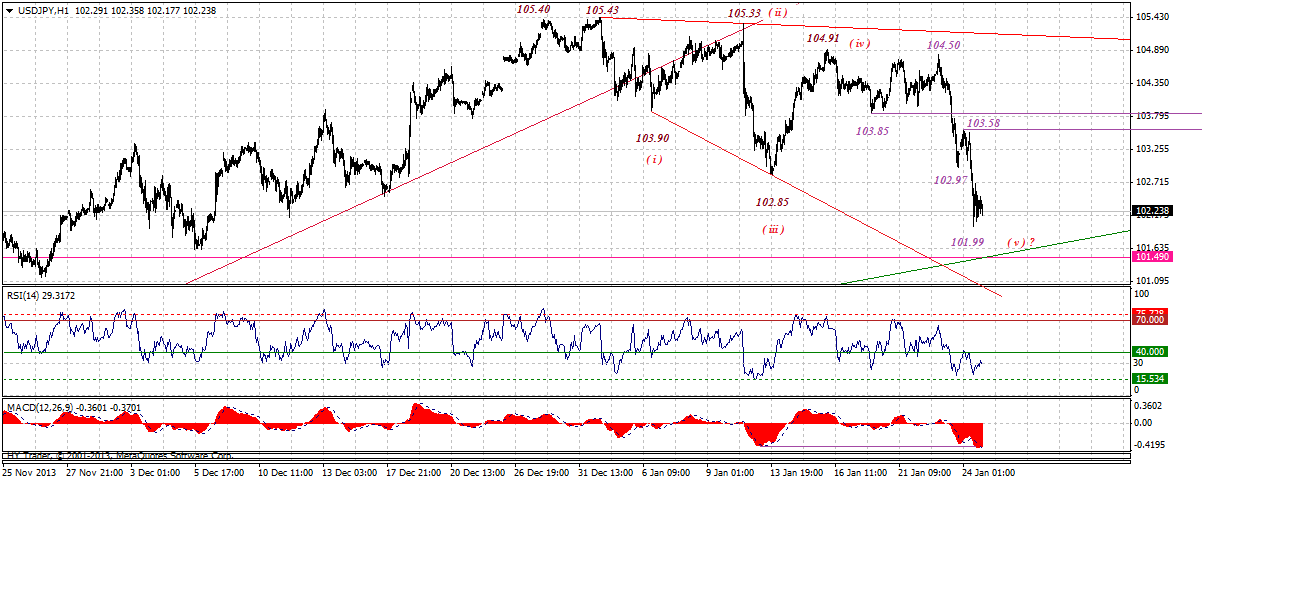
Task: Click the 25 Nov 2013 date label
Action: click(x=31, y=472)
